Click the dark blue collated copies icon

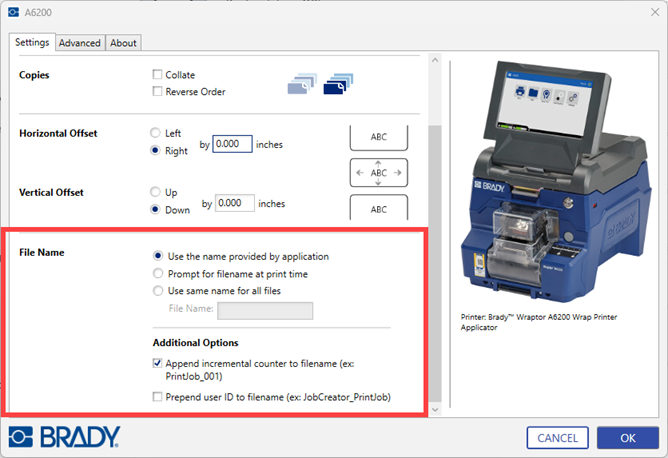point(338,84)
